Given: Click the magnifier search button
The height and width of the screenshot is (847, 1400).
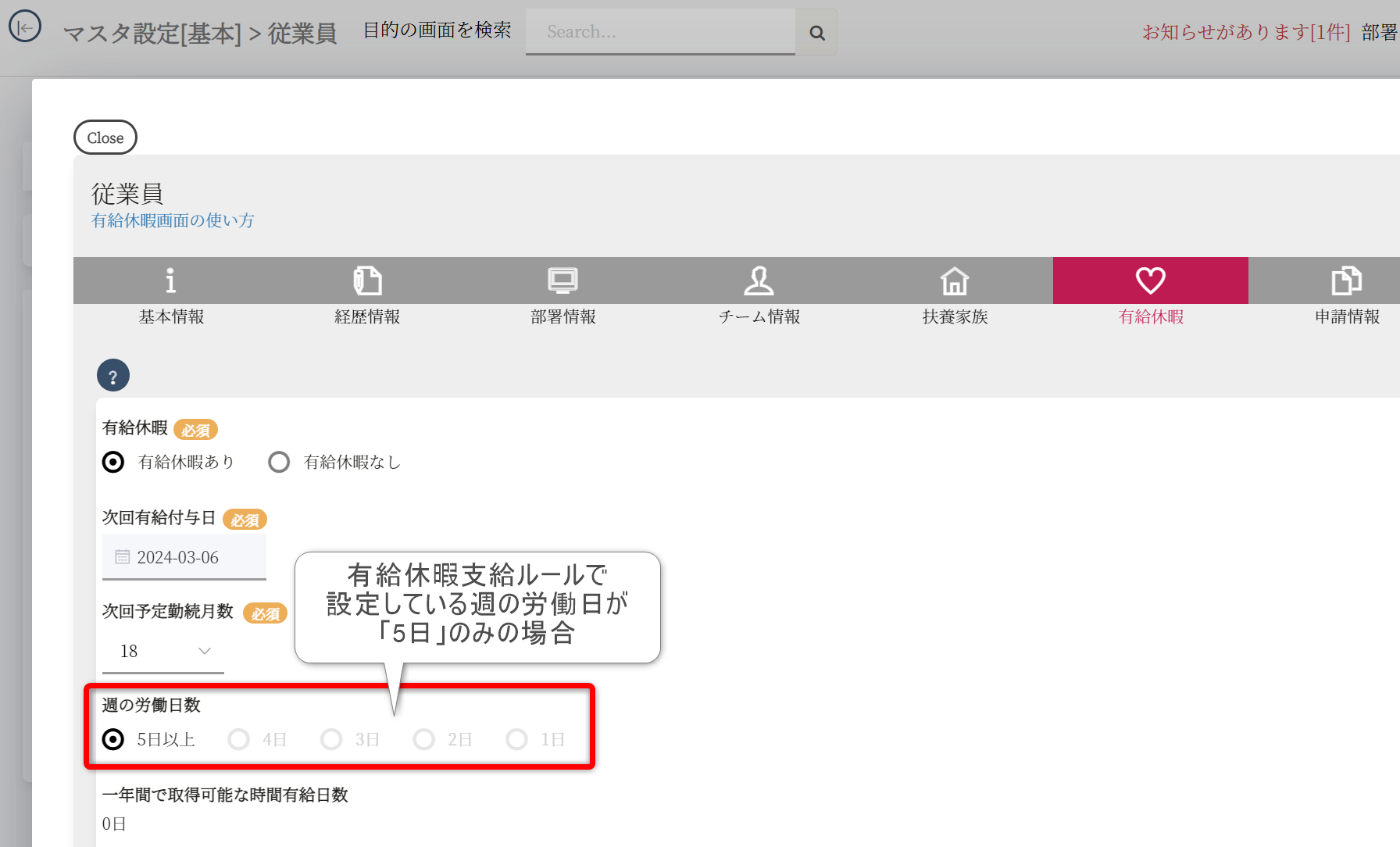Looking at the screenshot, I should click(816, 32).
